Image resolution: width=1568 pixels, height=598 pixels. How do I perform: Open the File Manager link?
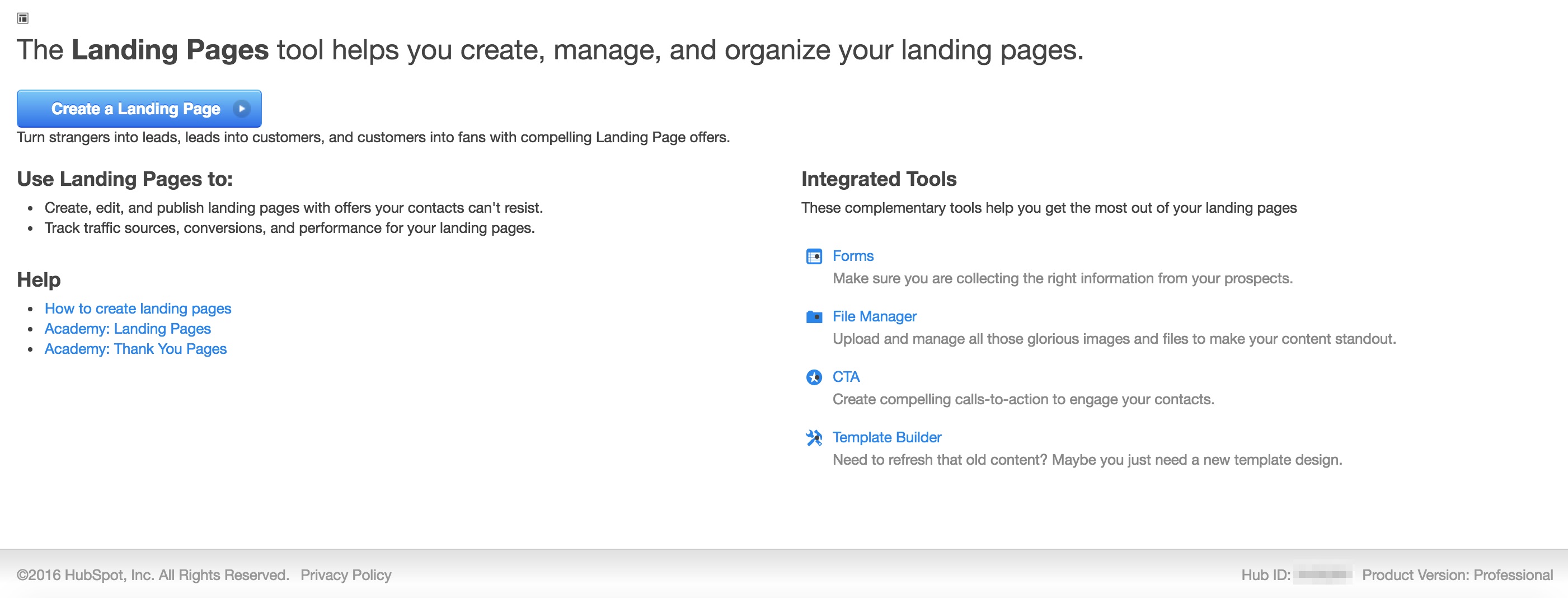[874, 317]
